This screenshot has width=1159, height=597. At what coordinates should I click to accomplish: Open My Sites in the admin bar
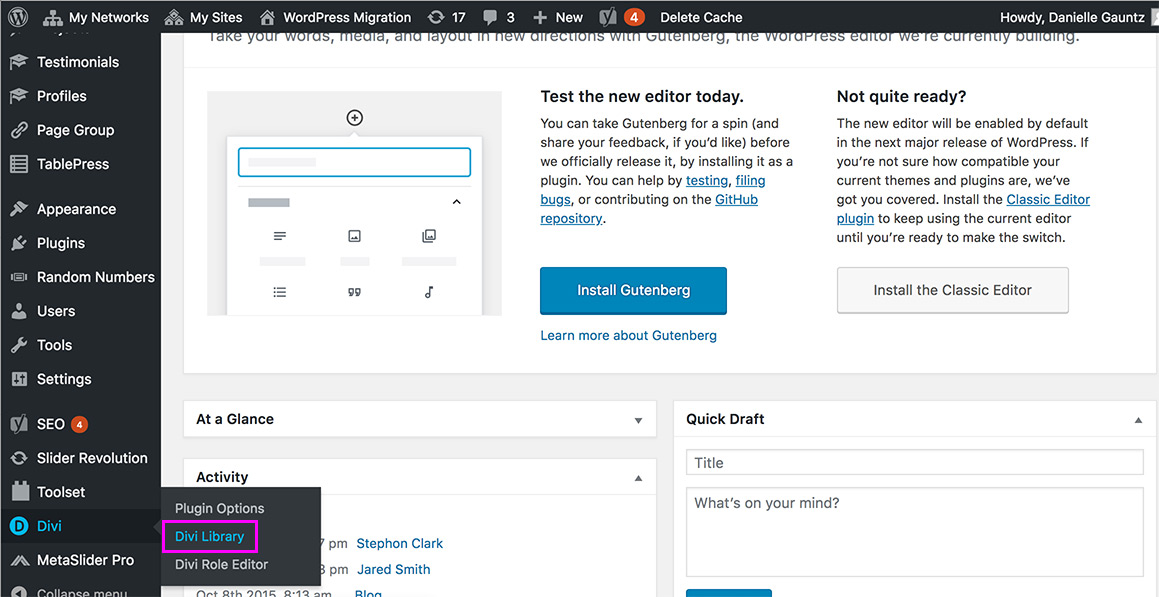pyautogui.click(x=203, y=17)
